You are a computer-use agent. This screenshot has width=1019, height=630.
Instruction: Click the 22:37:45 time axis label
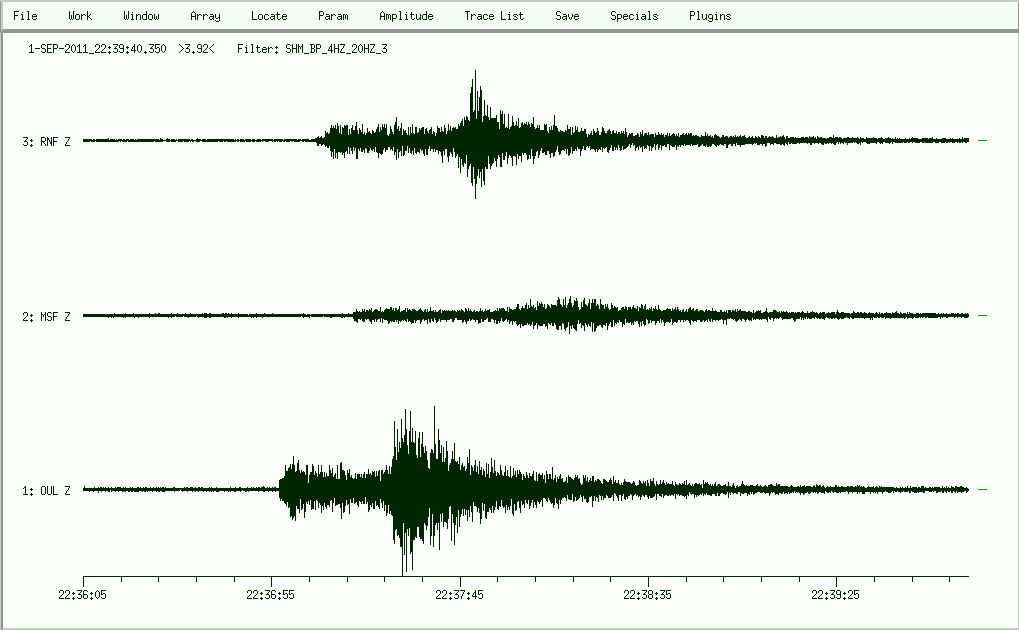[x=460, y=594]
